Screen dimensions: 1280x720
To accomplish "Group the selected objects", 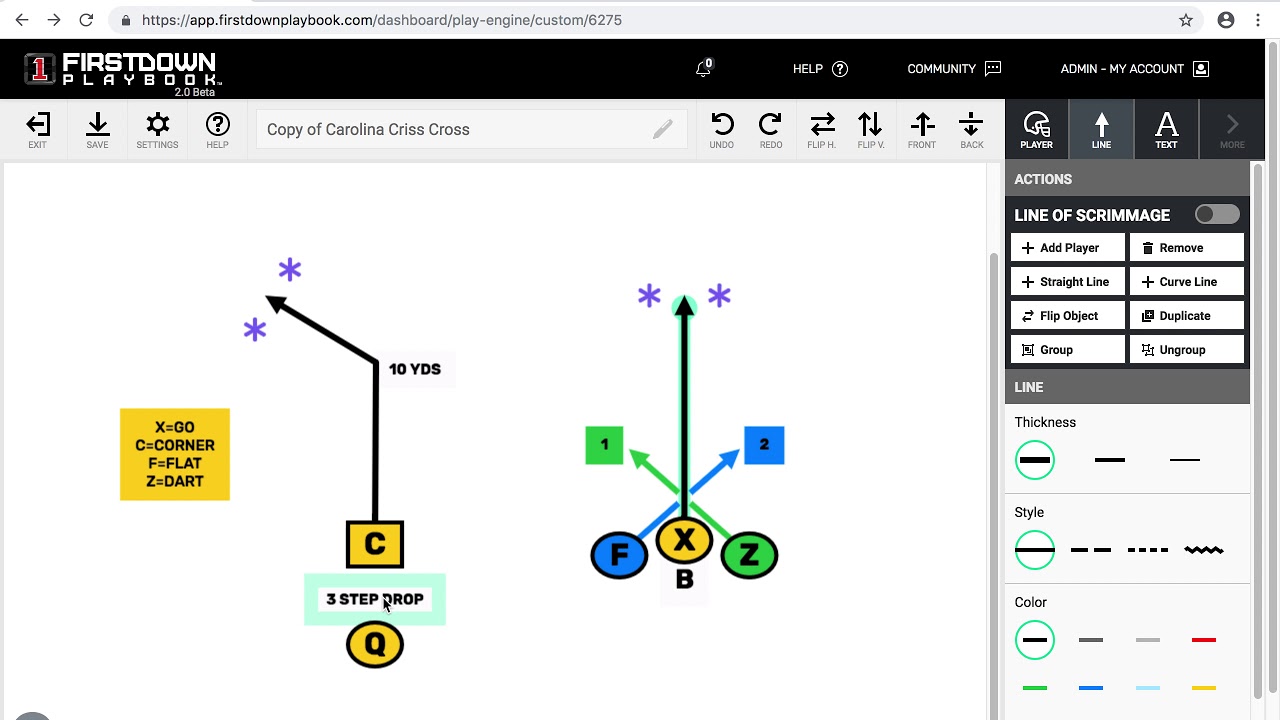I will (1068, 350).
